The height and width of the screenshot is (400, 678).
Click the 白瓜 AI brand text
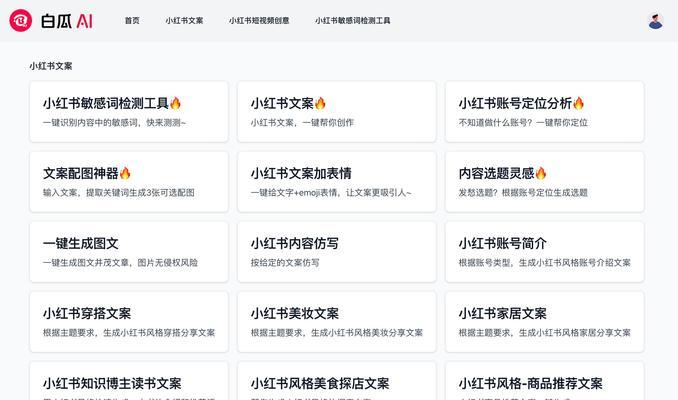[67, 21]
